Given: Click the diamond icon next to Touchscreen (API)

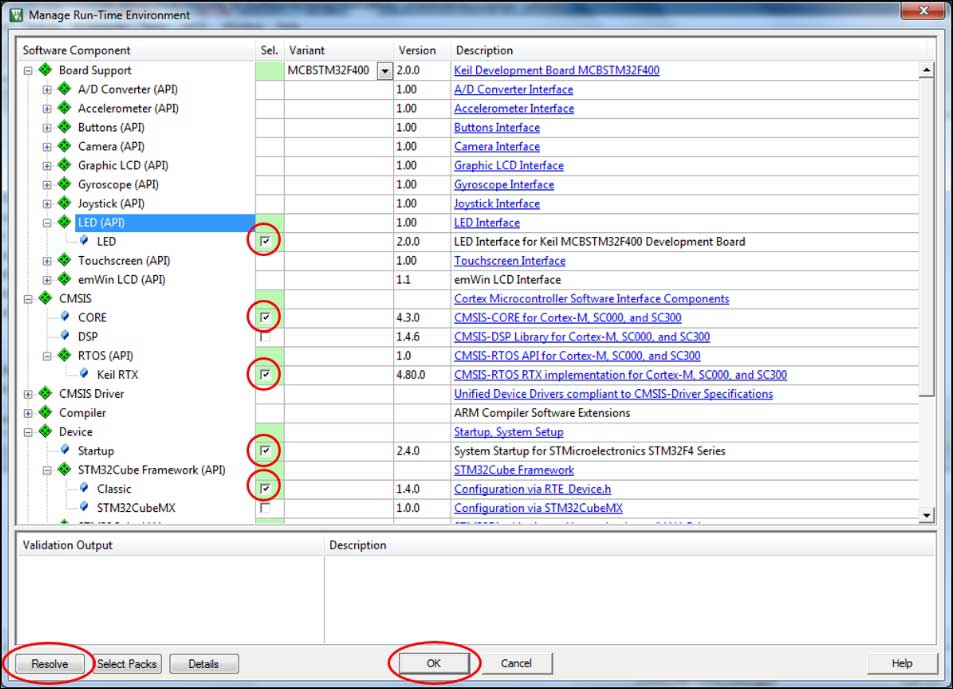Looking at the screenshot, I should (64, 261).
